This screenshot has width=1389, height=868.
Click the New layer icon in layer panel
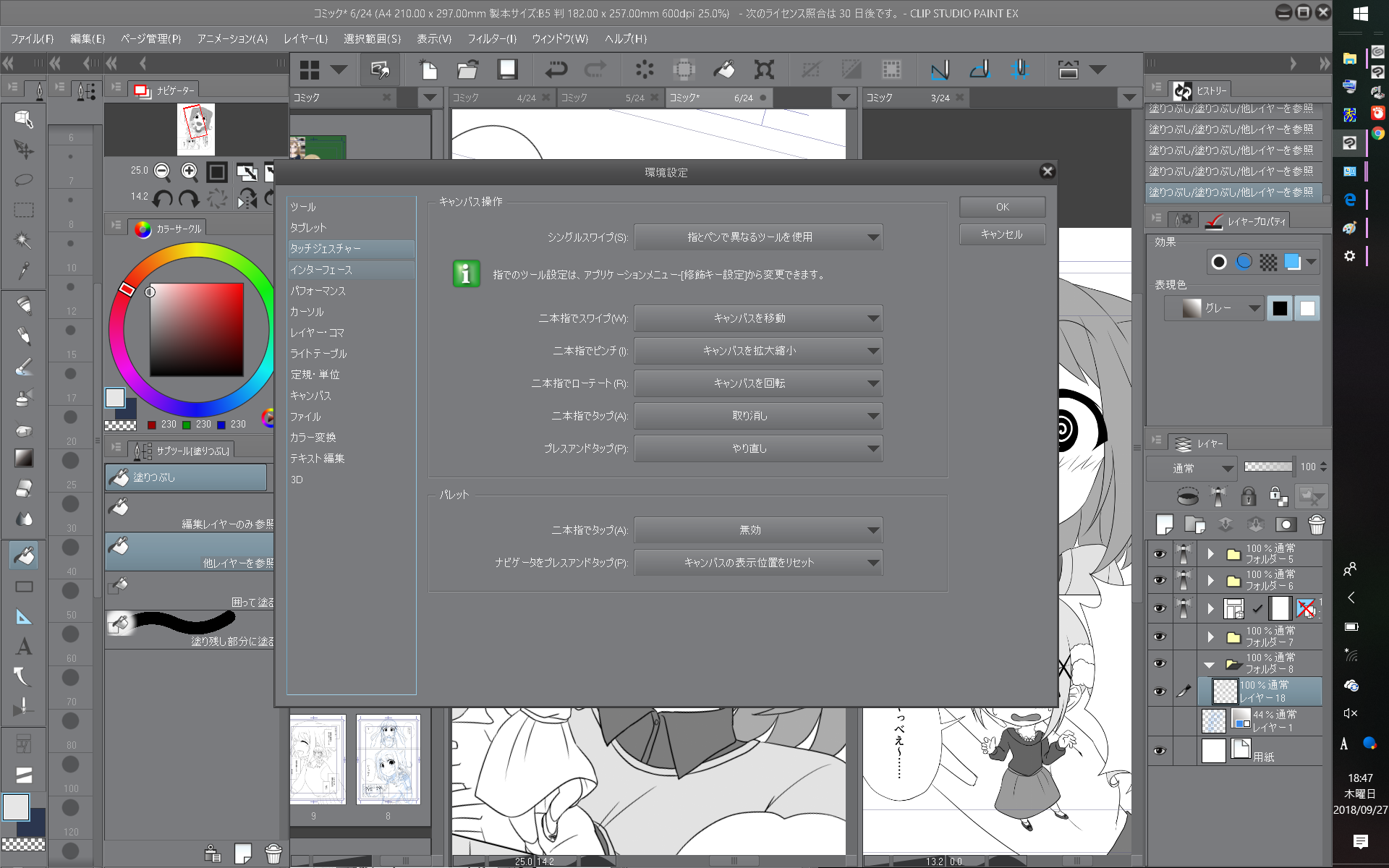pyautogui.click(x=1165, y=524)
